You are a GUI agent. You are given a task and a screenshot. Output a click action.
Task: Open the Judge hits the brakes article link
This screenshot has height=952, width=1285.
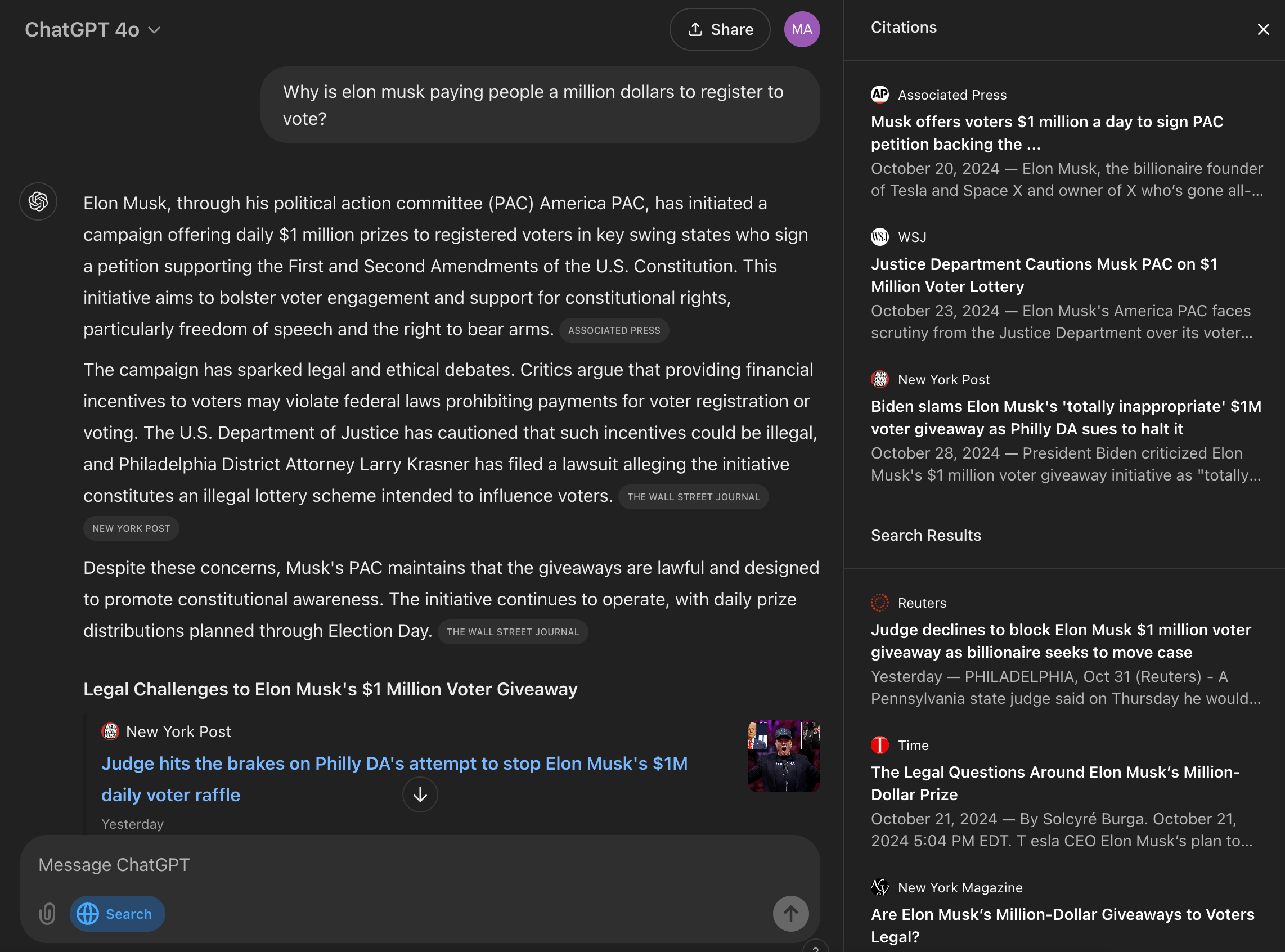pyautogui.click(x=394, y=764)
